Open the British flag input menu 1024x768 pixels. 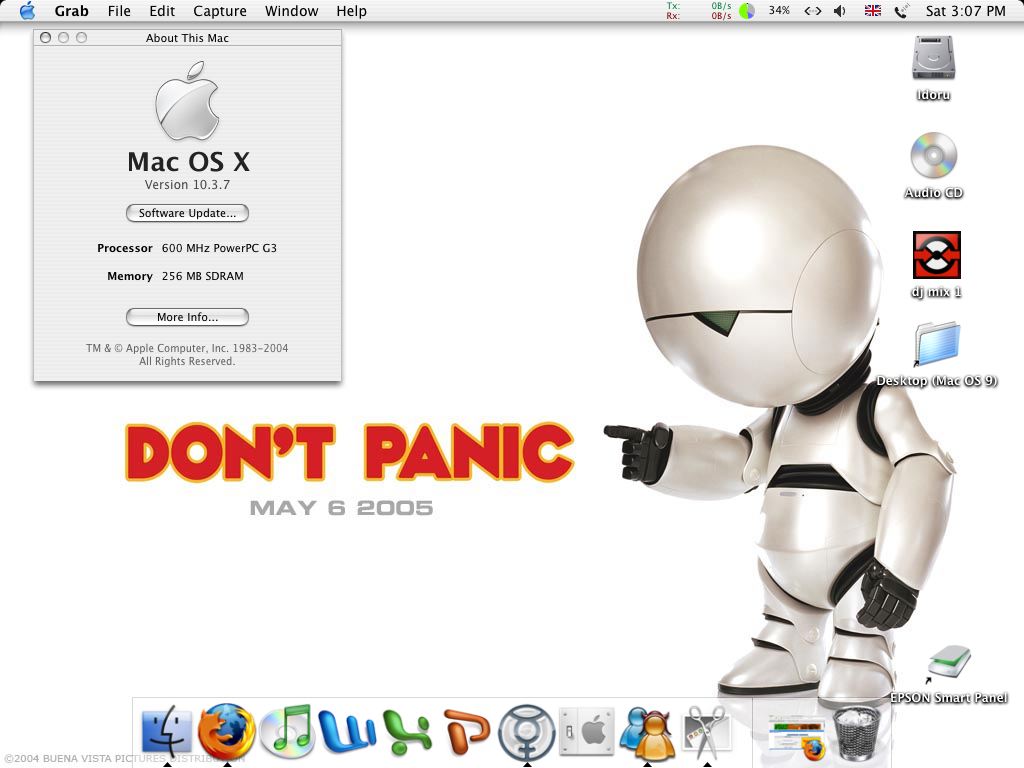pos(872,10)
